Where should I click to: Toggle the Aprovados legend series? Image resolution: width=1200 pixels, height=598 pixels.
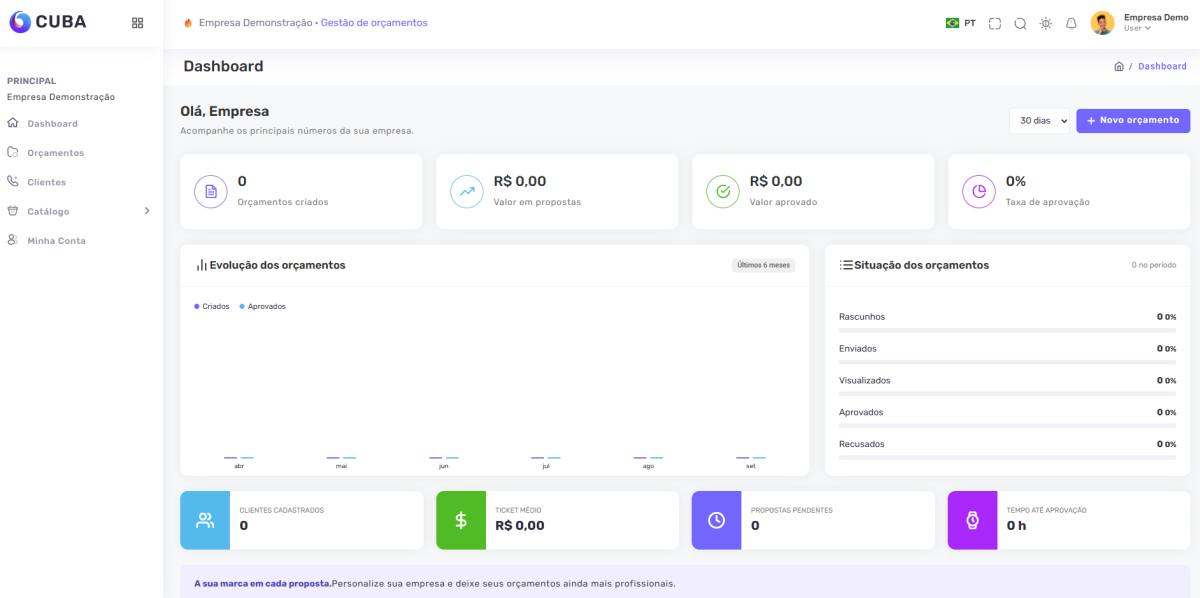coord(263,306)
